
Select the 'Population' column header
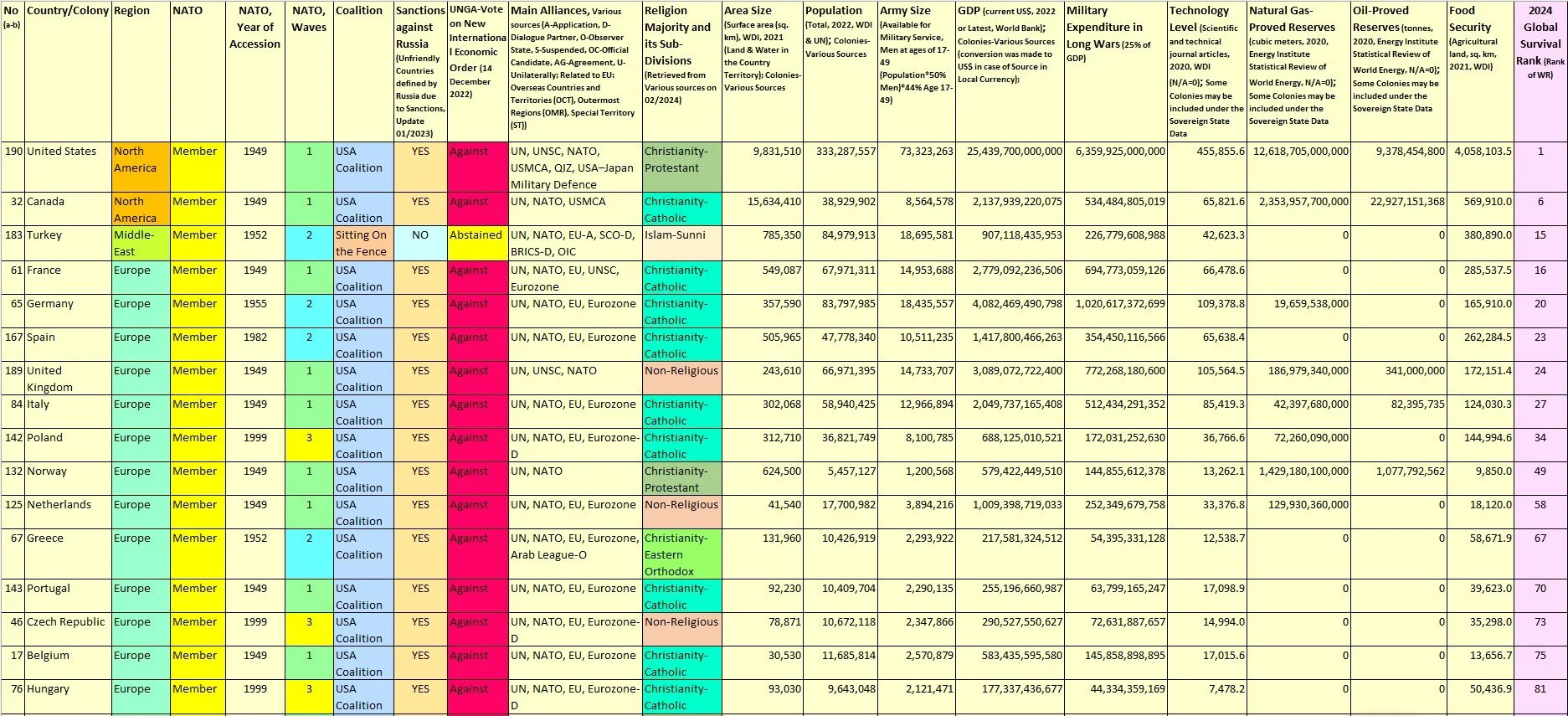[841, 71]
